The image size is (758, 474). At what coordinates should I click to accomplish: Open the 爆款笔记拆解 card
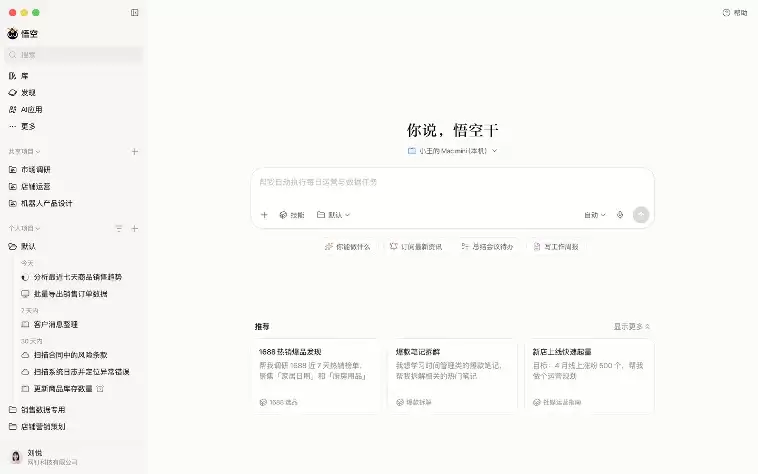(452, 377)
